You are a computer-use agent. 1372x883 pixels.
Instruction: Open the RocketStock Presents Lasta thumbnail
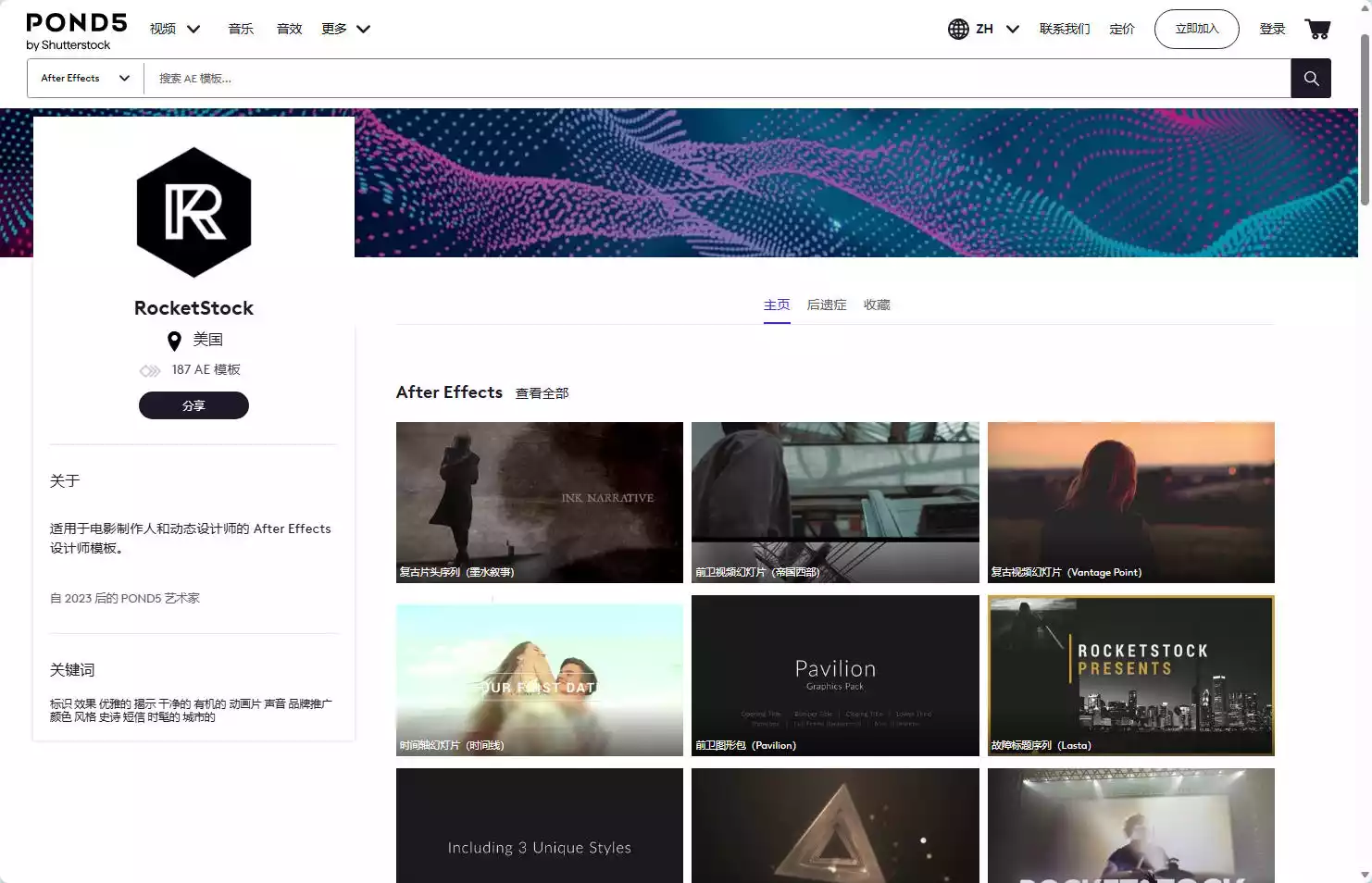(1131, 676)
